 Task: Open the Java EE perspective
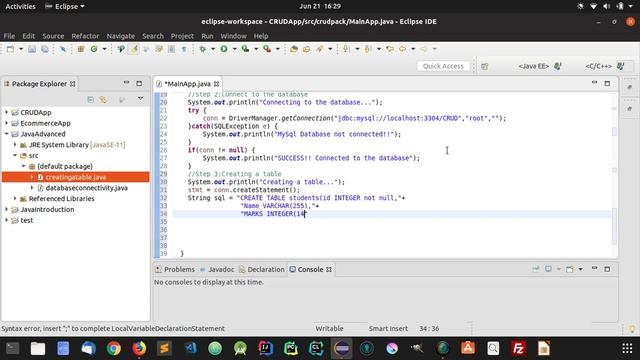(x=540, y=66)
